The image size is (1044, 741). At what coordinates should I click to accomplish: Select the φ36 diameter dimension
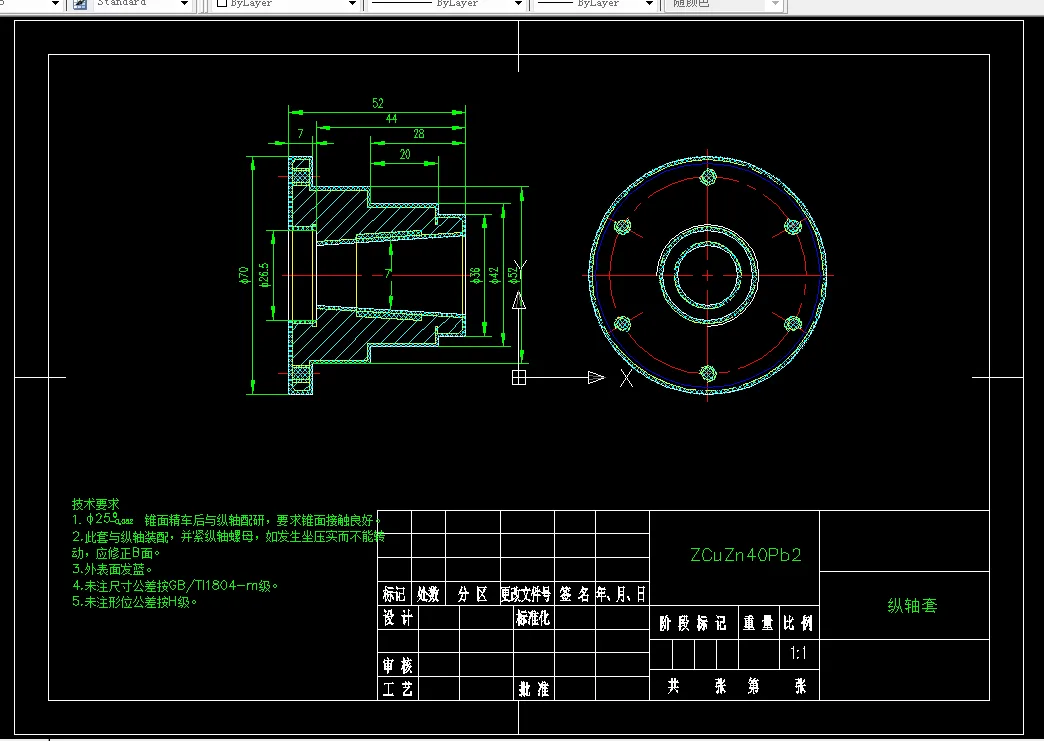475,276
